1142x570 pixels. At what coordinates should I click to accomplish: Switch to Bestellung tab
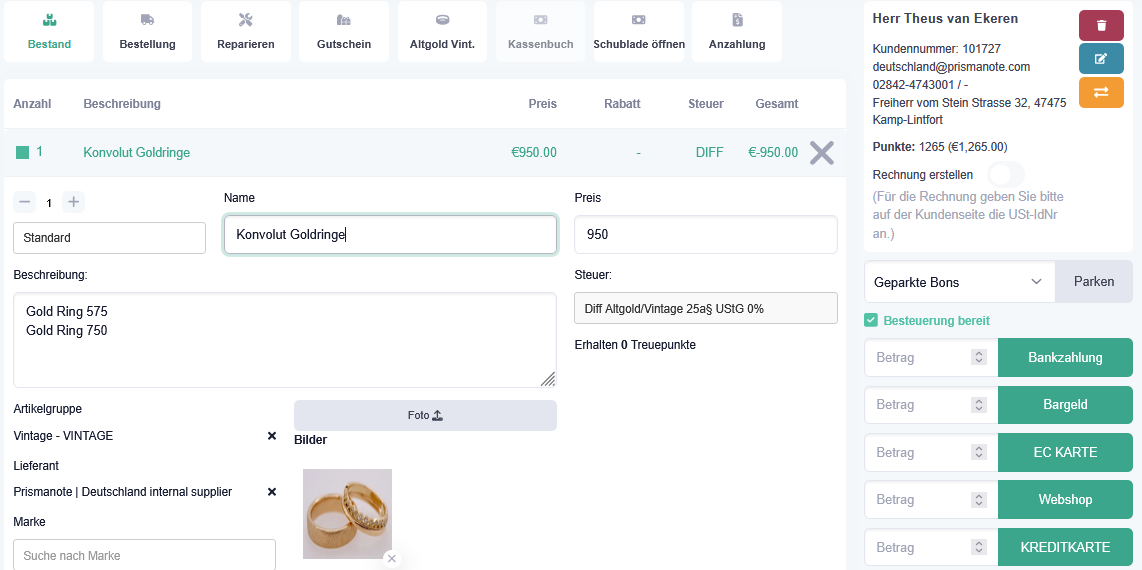[147, 31]
